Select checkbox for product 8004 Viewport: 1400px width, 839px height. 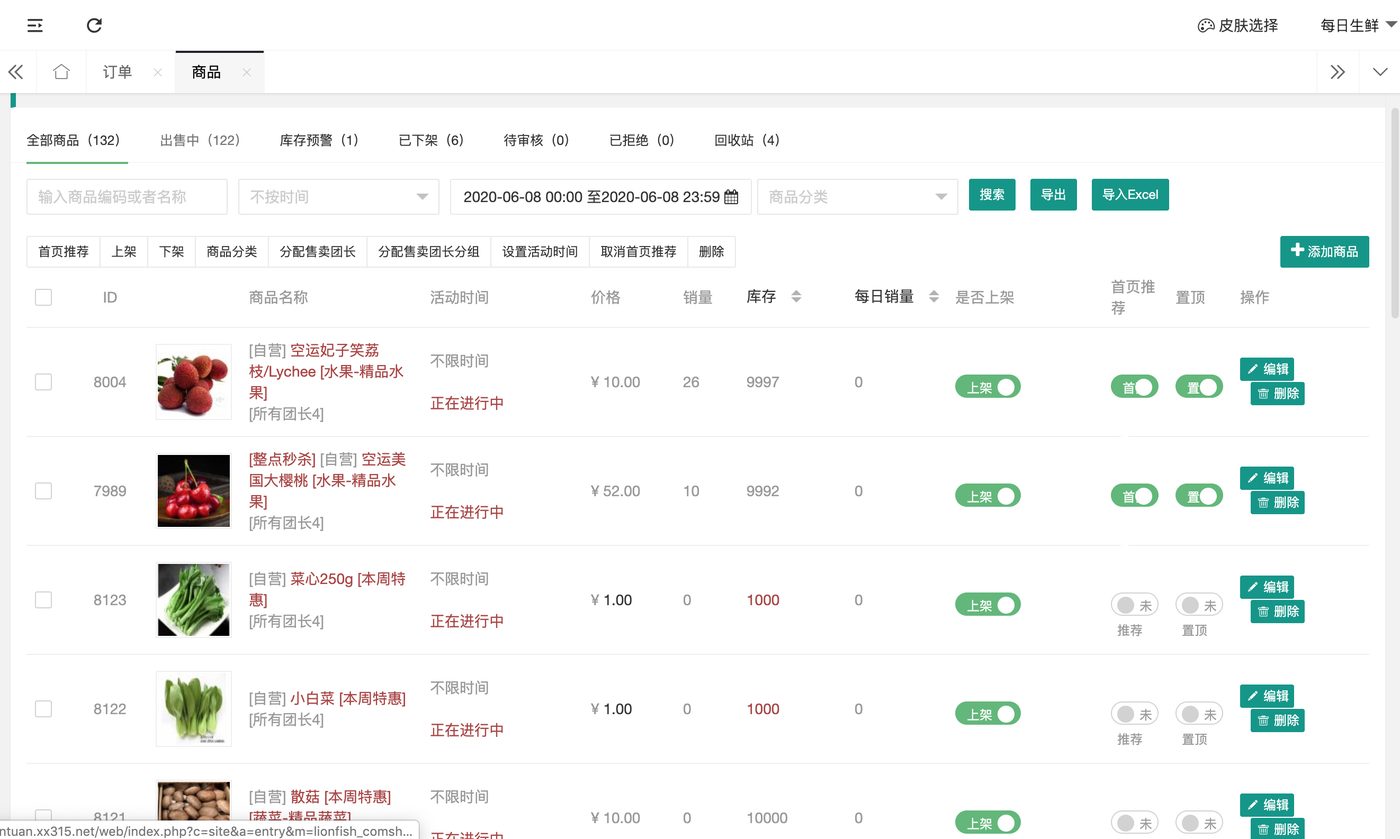click(43, 382)
